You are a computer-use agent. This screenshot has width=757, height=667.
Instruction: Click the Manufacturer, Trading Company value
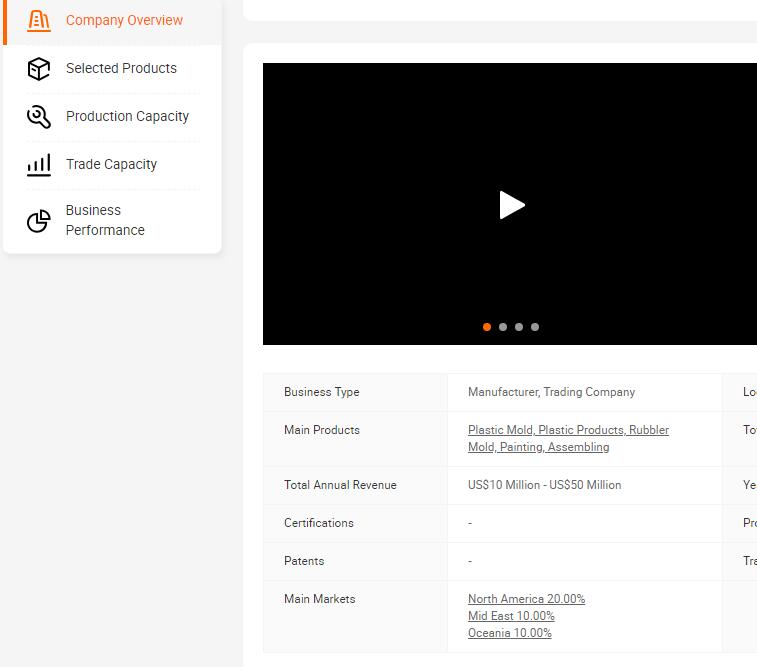coord(551,392)
